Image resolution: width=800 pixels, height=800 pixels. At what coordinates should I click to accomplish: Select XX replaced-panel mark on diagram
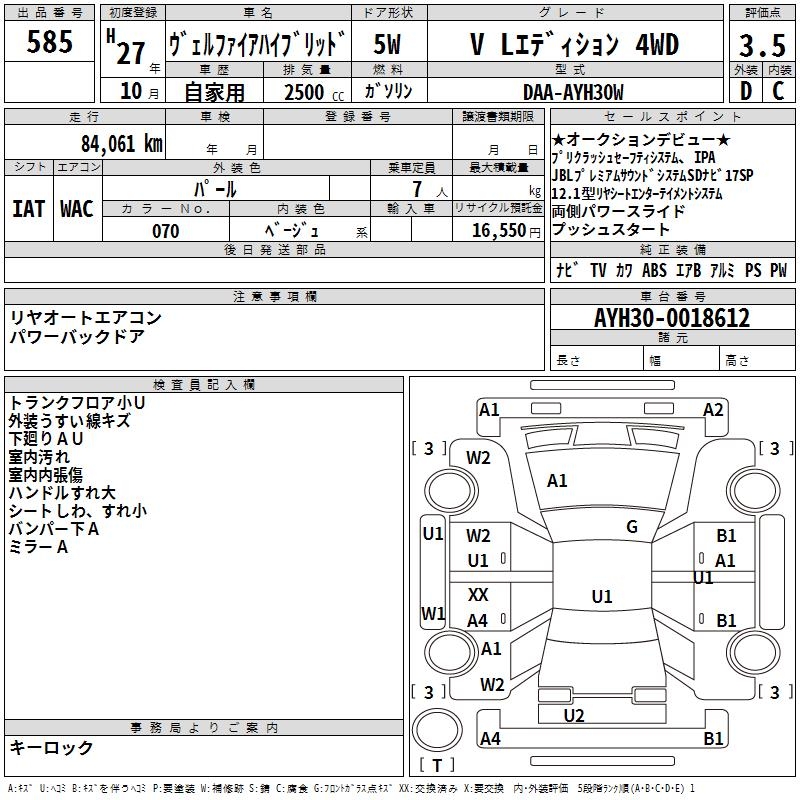478,594
